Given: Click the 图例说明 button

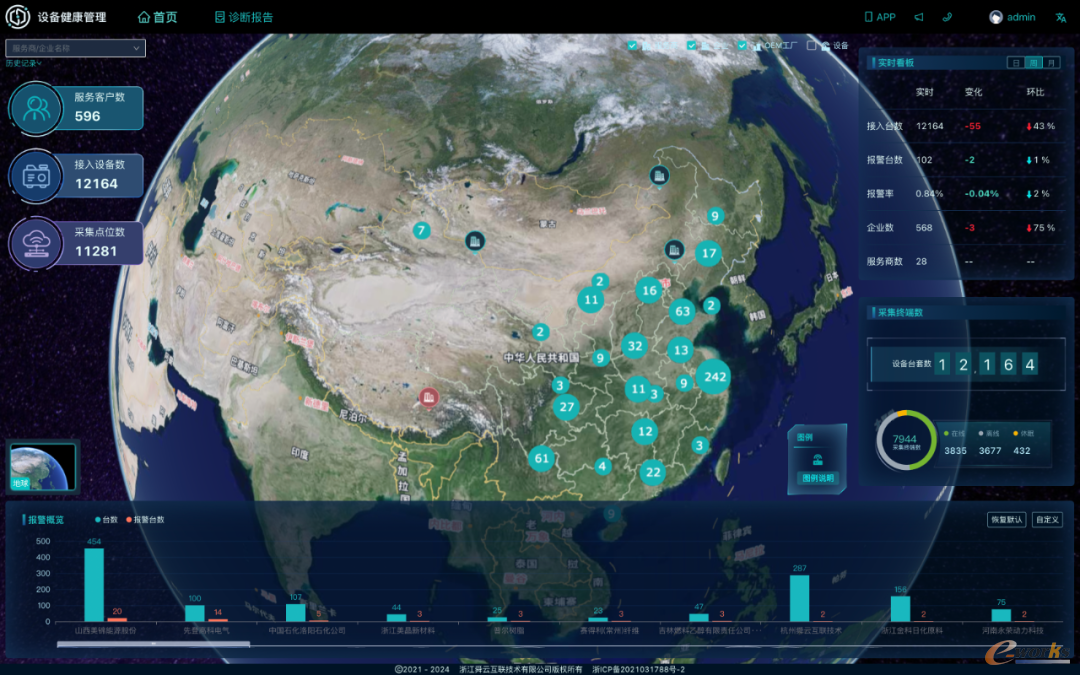Looking at the screenshot, I should point(818,478).
